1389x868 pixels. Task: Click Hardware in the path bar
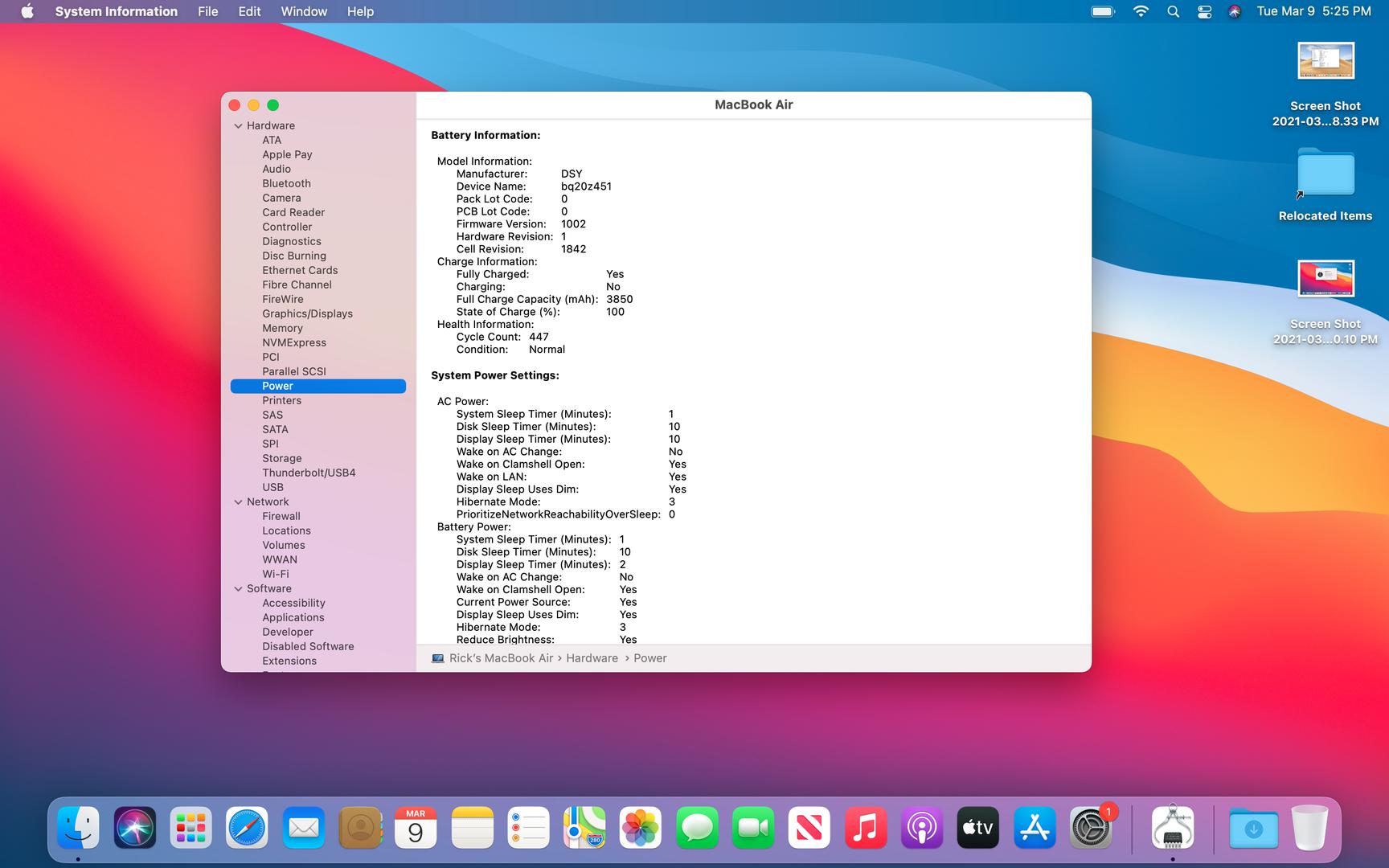point(592,658)
